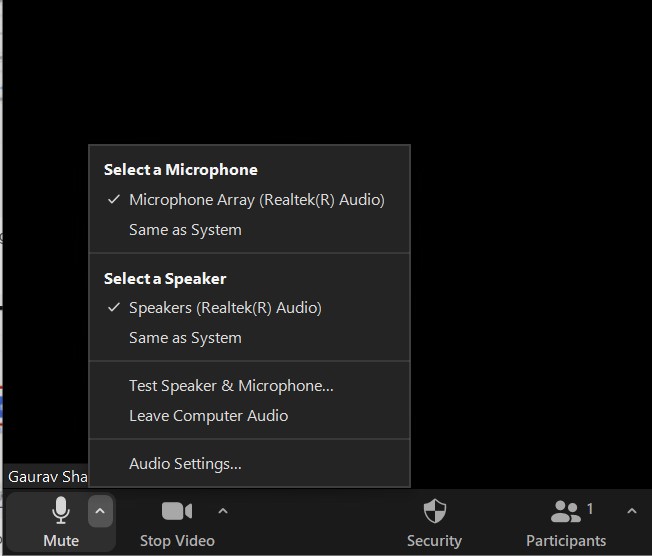Click the video camera icon
This screenshot has width=652, height=556.
pos(176,511)
